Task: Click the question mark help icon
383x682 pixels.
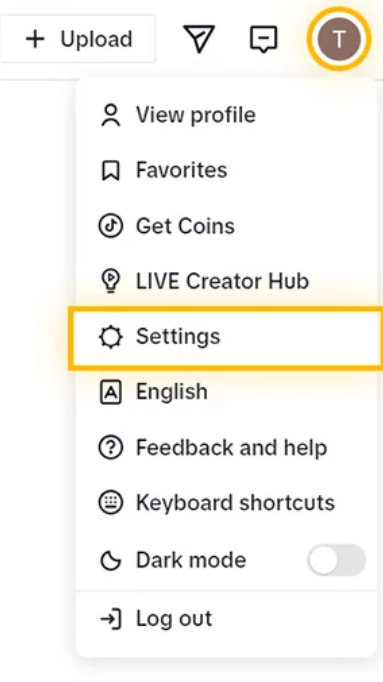Action: coord(110,448)
